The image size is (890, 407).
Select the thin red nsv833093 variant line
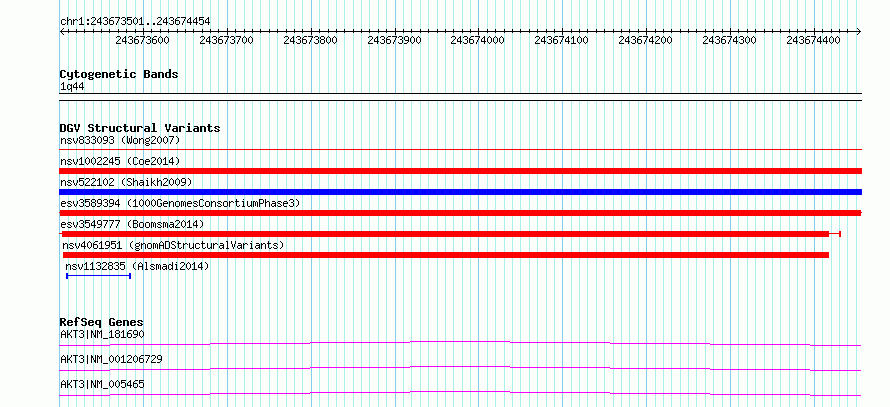tap(460, 149)
